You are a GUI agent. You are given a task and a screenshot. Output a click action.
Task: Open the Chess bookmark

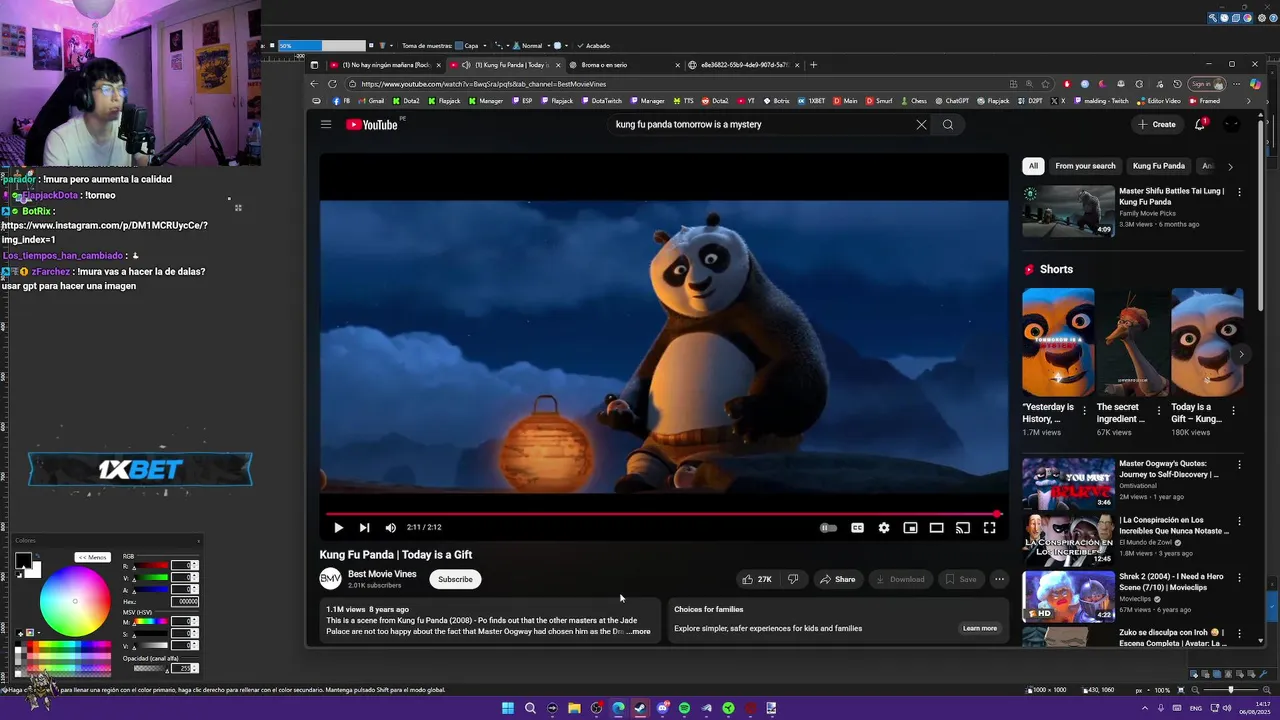pos(913,101)
